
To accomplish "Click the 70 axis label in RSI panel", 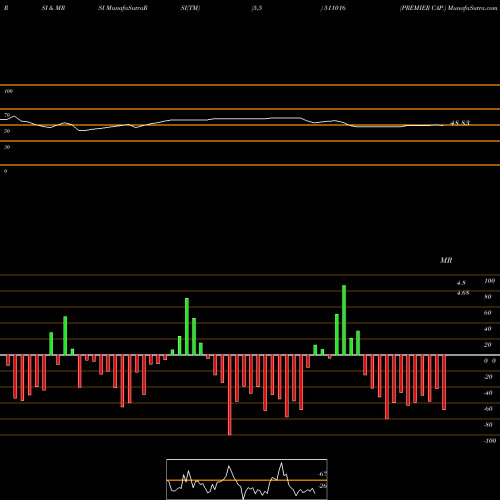I will point(7,115).
